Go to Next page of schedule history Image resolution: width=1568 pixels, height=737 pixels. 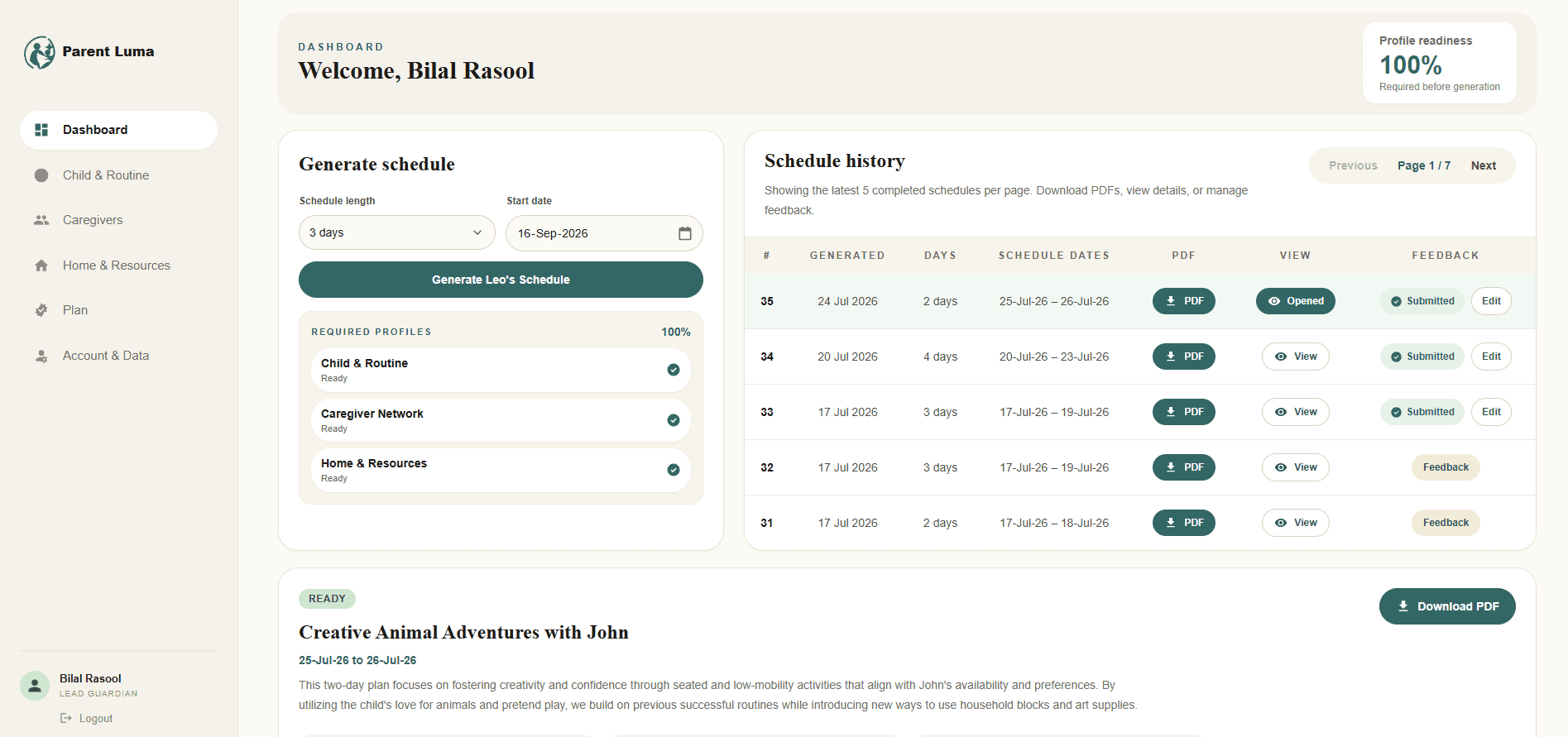[1484, 165]
